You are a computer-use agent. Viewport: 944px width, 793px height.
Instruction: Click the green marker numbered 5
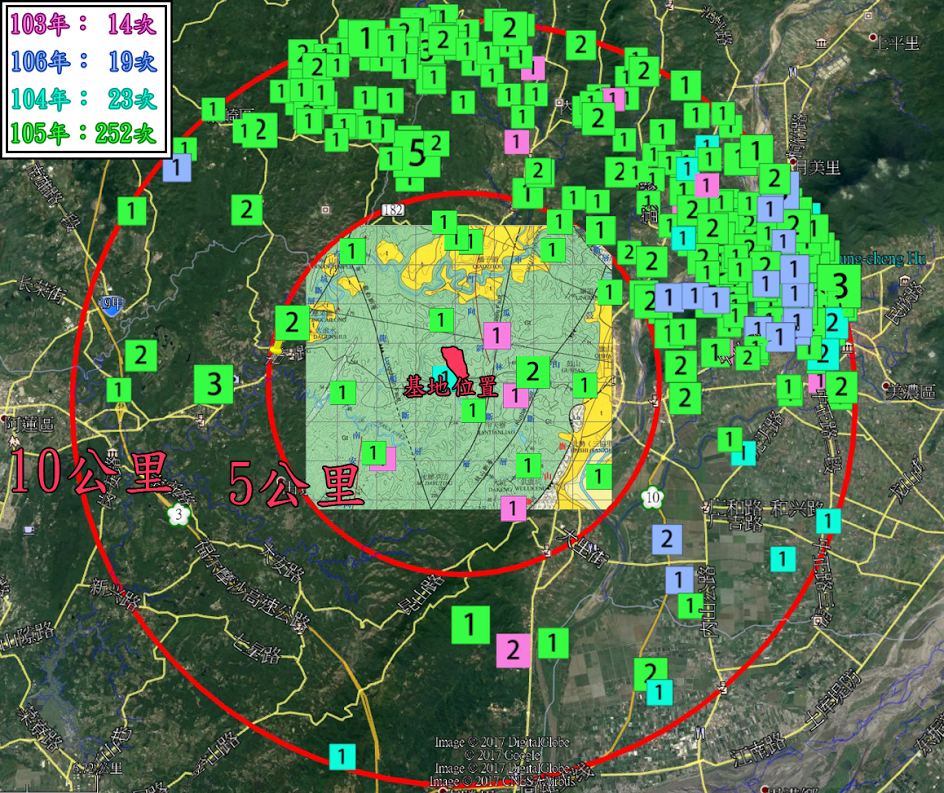417,152
